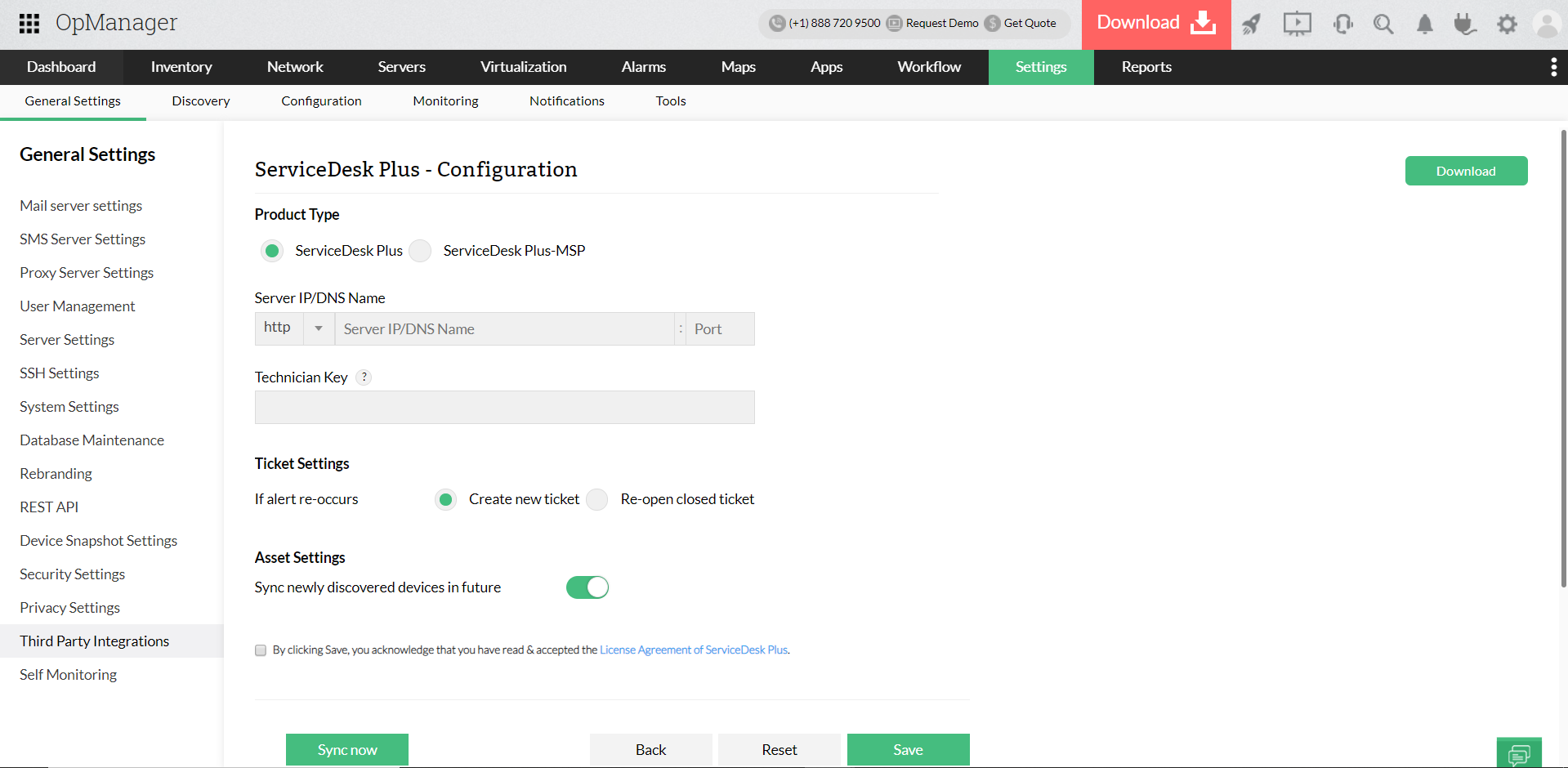Open Proxy Server Settings
The height and width of the screenshot is (768, 1568).
pos(87,273)
